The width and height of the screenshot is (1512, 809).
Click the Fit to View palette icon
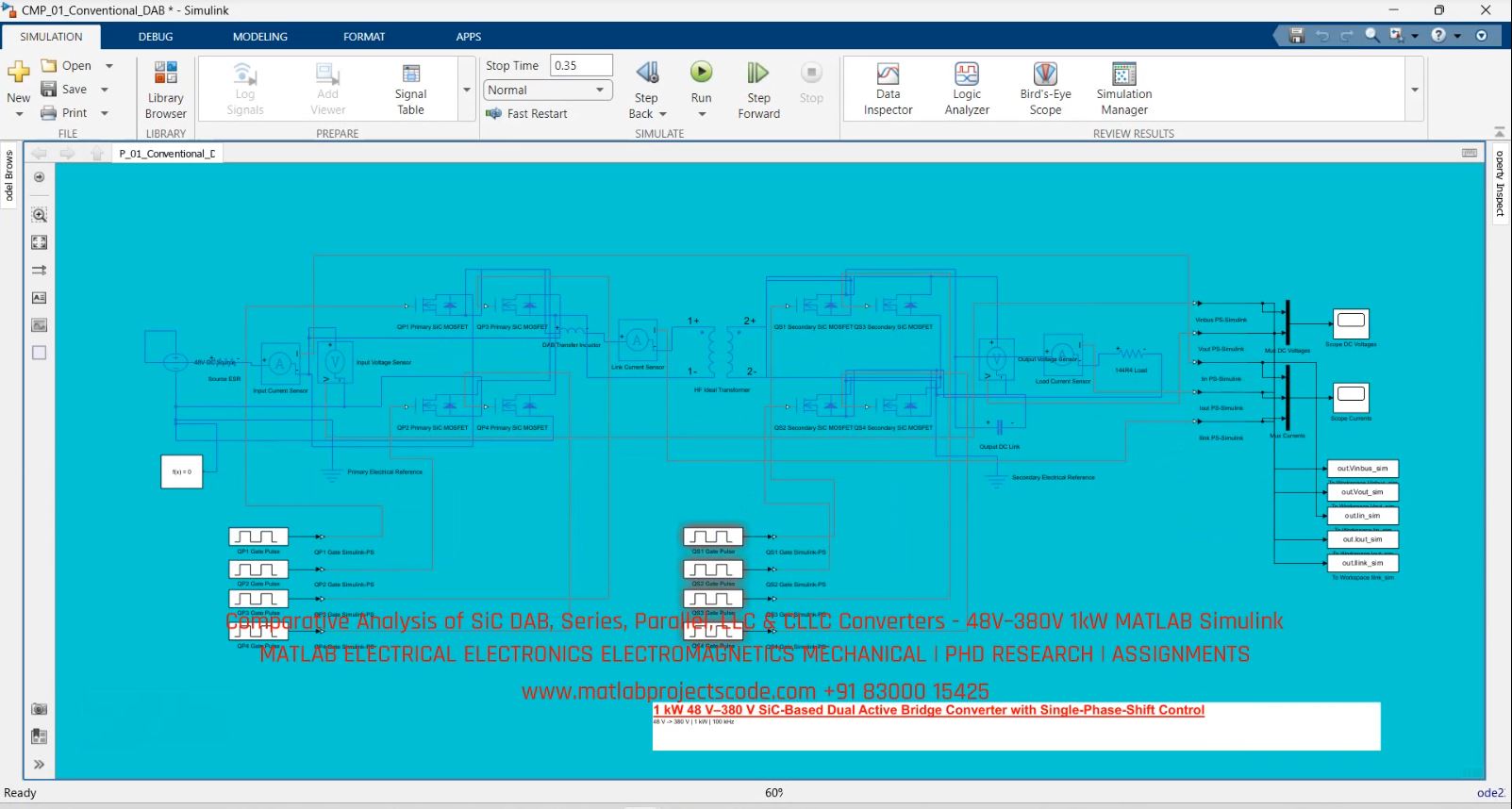coord(39,242)
